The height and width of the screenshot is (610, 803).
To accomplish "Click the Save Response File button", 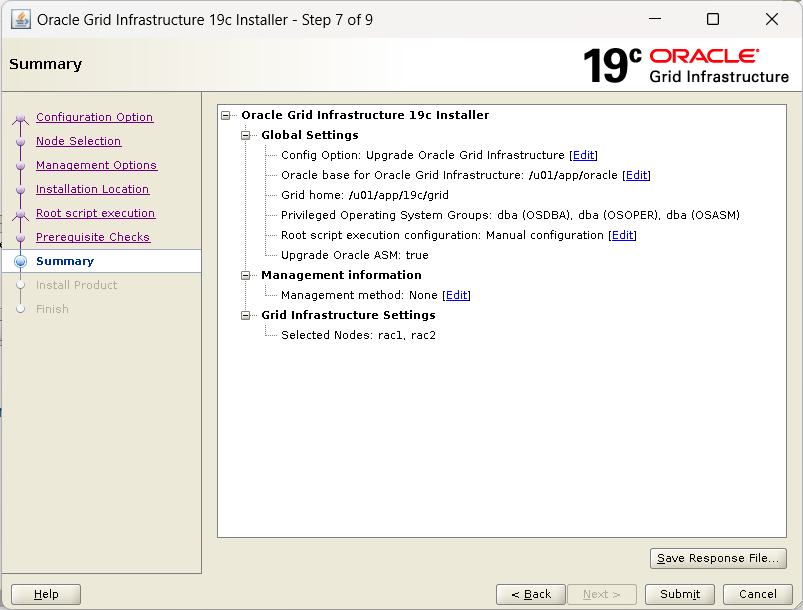I will [x=718, y=558].
